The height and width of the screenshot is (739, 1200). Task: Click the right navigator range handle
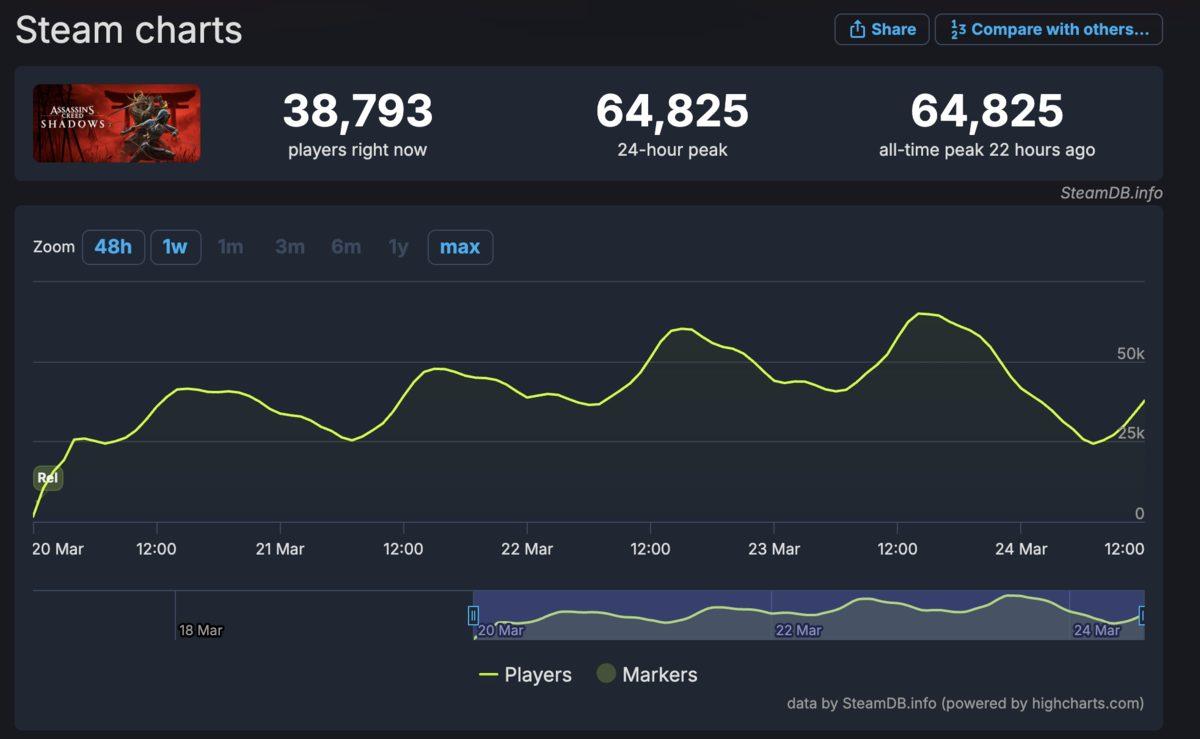pos(1143,616)
